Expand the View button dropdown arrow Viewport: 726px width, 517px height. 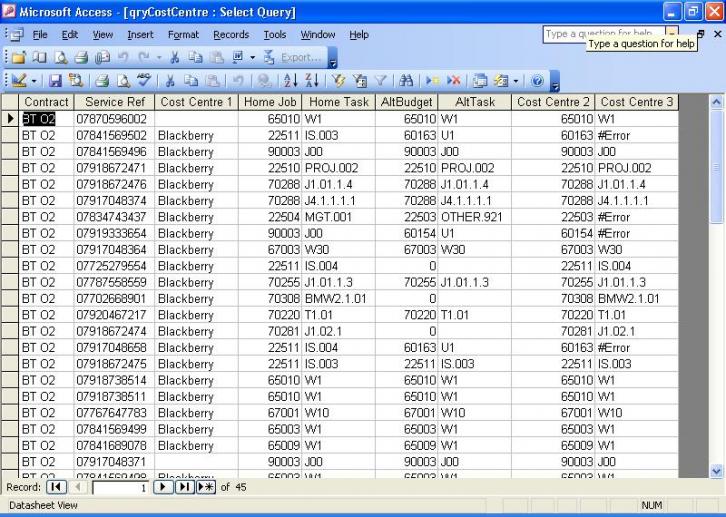34,81
